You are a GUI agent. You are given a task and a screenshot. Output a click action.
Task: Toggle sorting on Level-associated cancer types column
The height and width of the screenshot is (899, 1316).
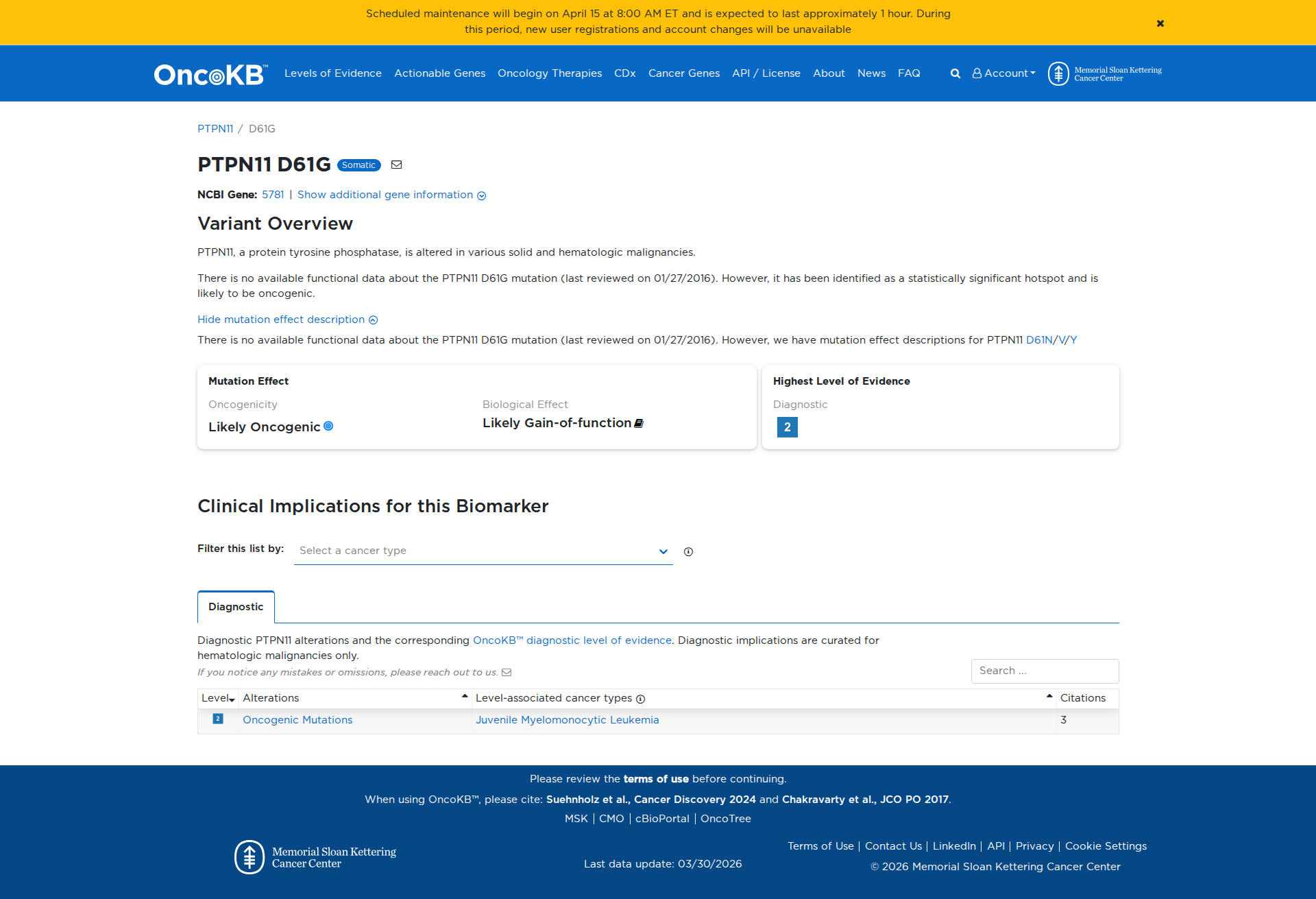1048,695
